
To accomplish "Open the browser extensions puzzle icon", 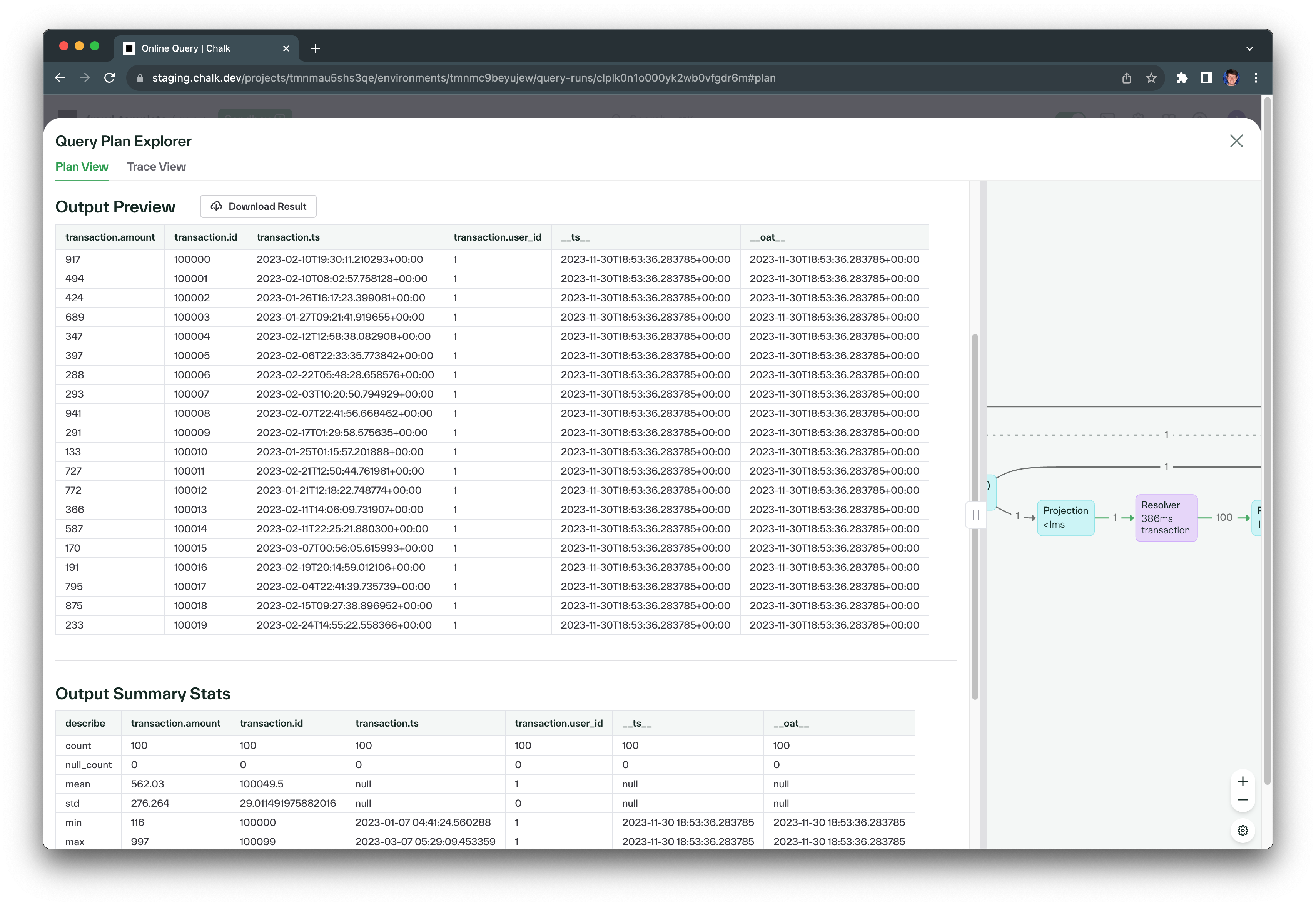I will pyautogui.click(x=1182, y=78).
